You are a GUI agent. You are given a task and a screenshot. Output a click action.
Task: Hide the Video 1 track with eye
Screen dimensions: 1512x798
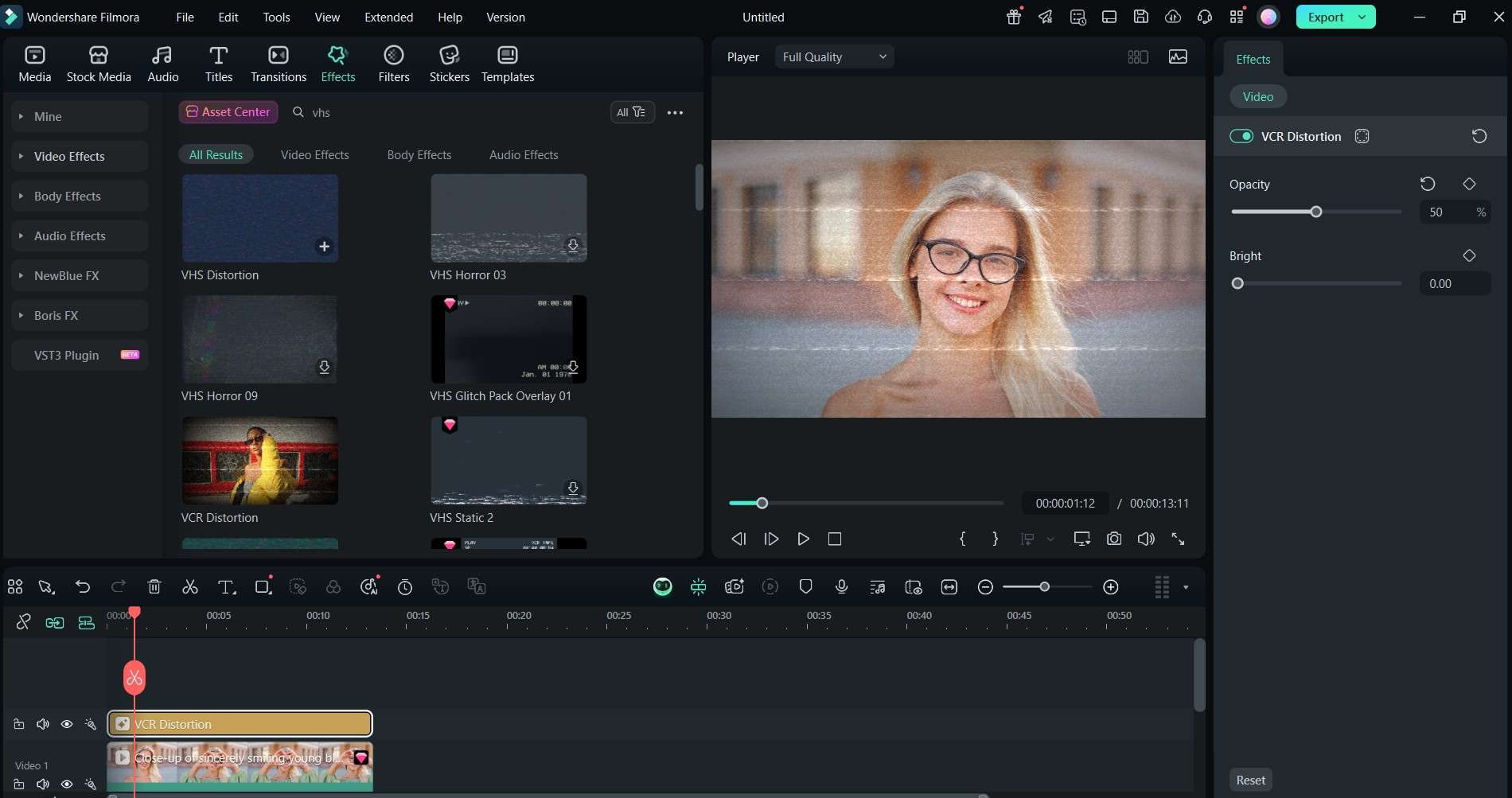point(67,784)
